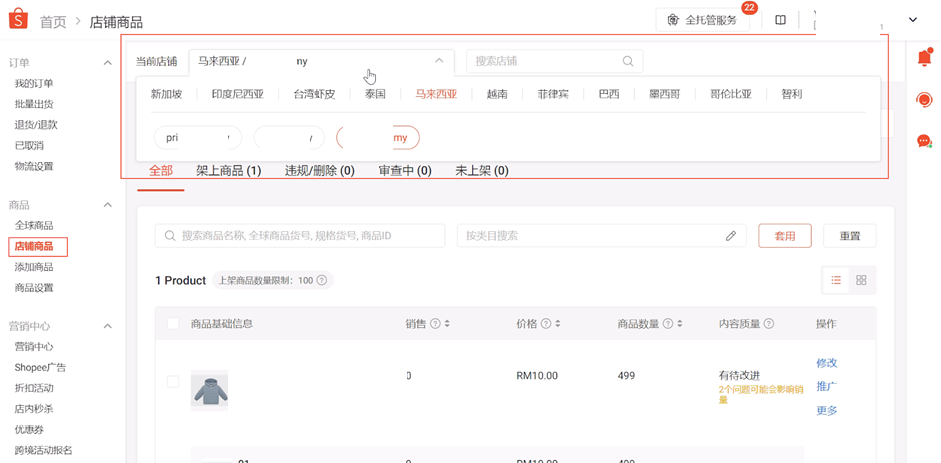The height and width of the screenshot is (463, 941).
Task: Click the 按类目搜索 category field
Action: [602, 236]
